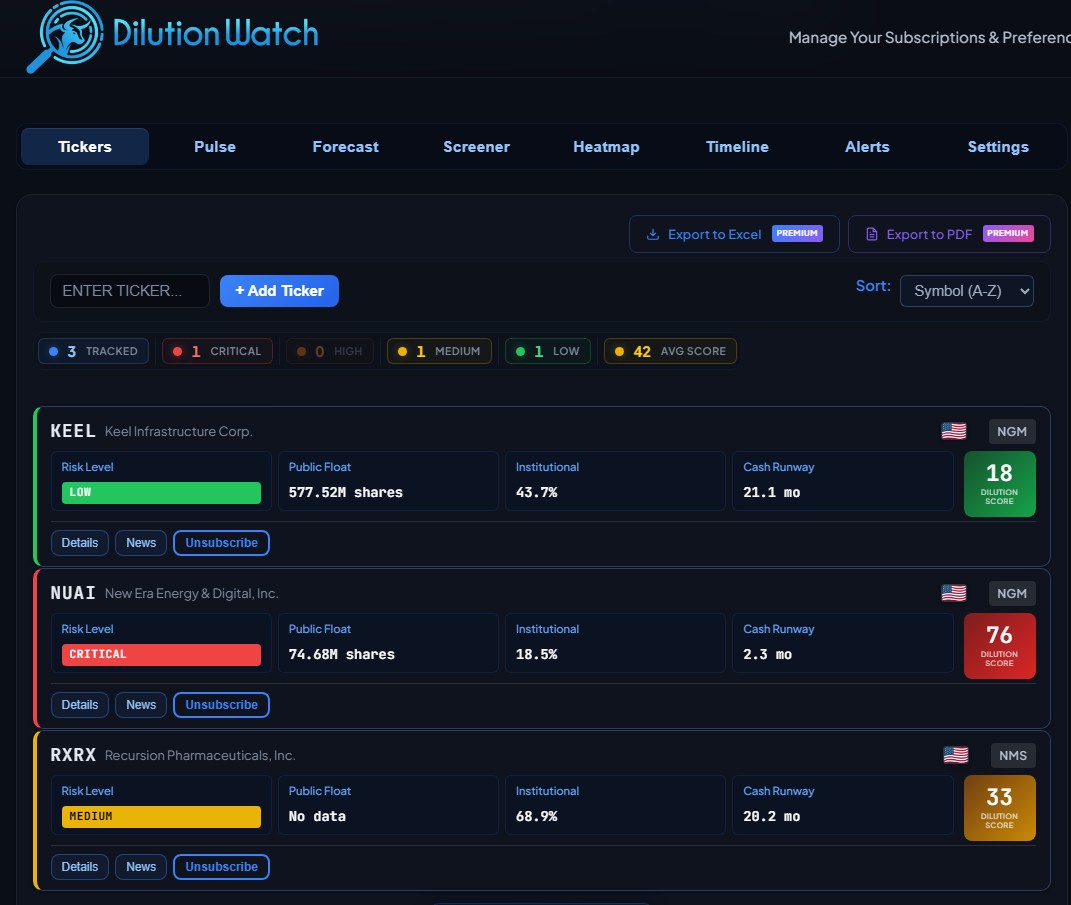Filter by the 1 Critical chip

point(217,351)
